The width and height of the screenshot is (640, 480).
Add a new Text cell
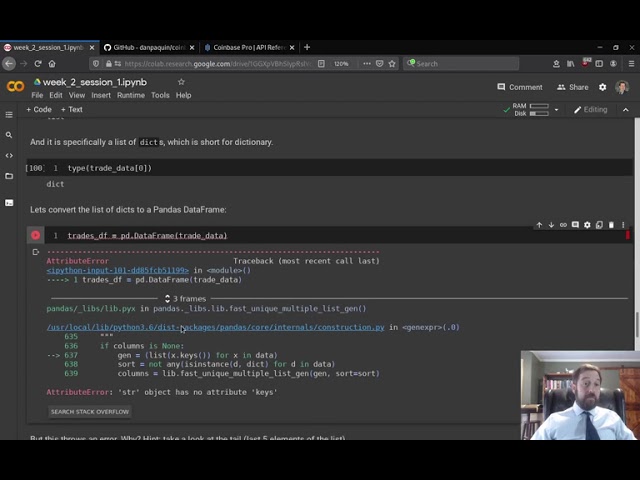pos(71,109)
